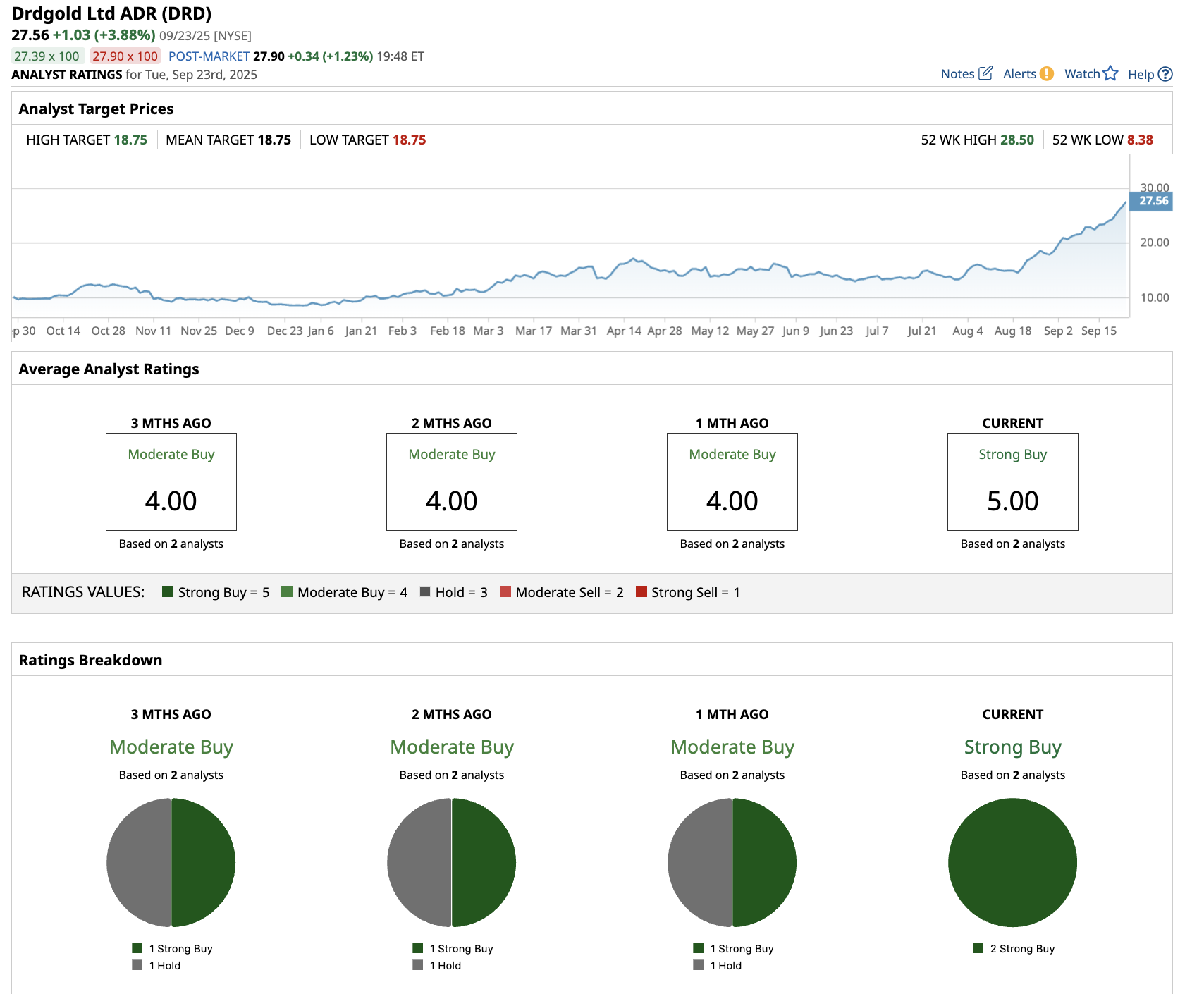This screenshot has width=1204, height=994.
Task: Click 3 MTHS AGO '1 Hold' legend square
Action: click(x=137, y=965)
